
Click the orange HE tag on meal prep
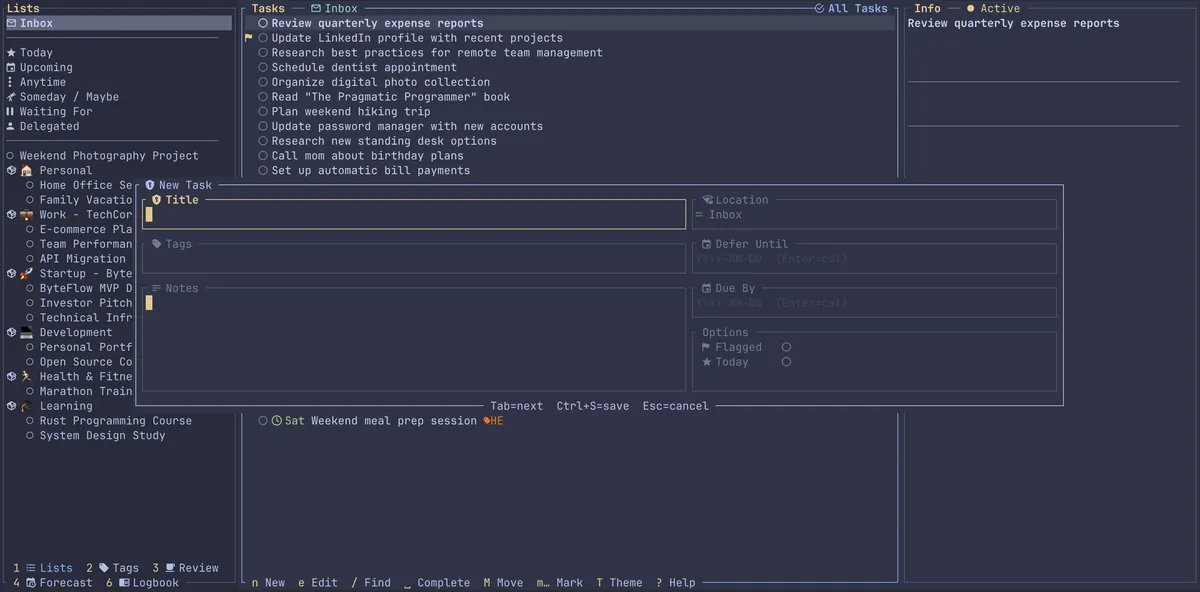coord(494,421)
